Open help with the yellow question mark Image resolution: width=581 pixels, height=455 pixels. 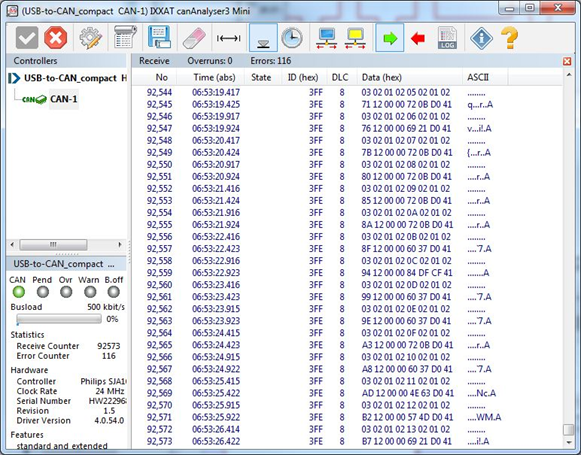tap(509, 38)
